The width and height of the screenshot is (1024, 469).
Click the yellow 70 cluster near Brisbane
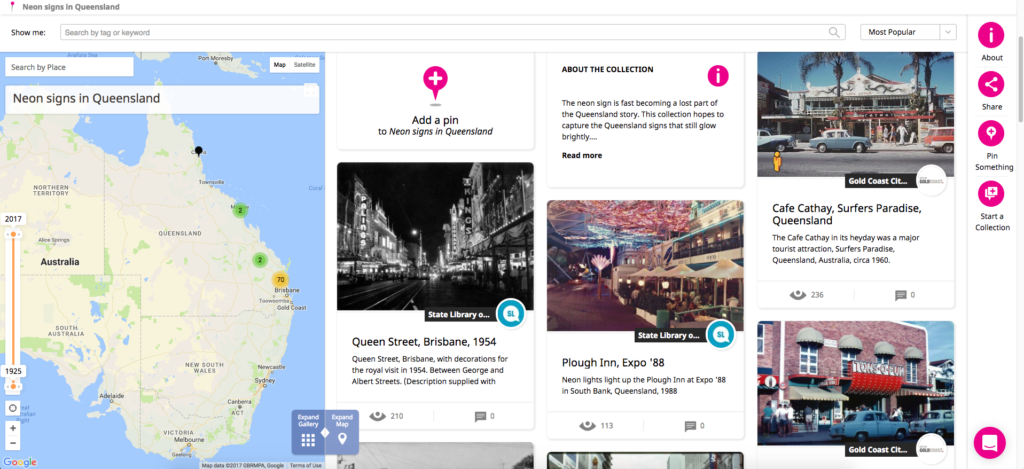280,280
